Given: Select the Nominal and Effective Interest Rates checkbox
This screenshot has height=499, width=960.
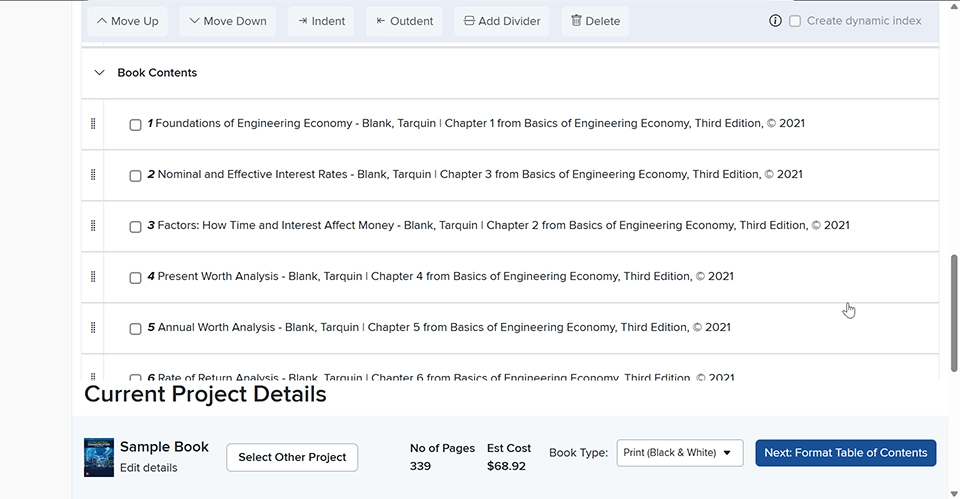Looking at the screenshot, I should tap(135, 176).
